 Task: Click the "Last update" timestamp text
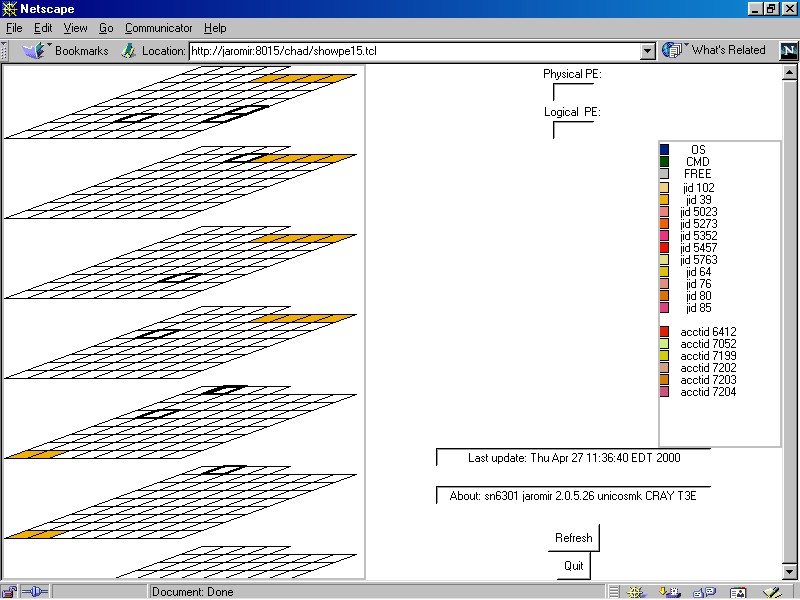pyautogui.click(x=574, y=458)
